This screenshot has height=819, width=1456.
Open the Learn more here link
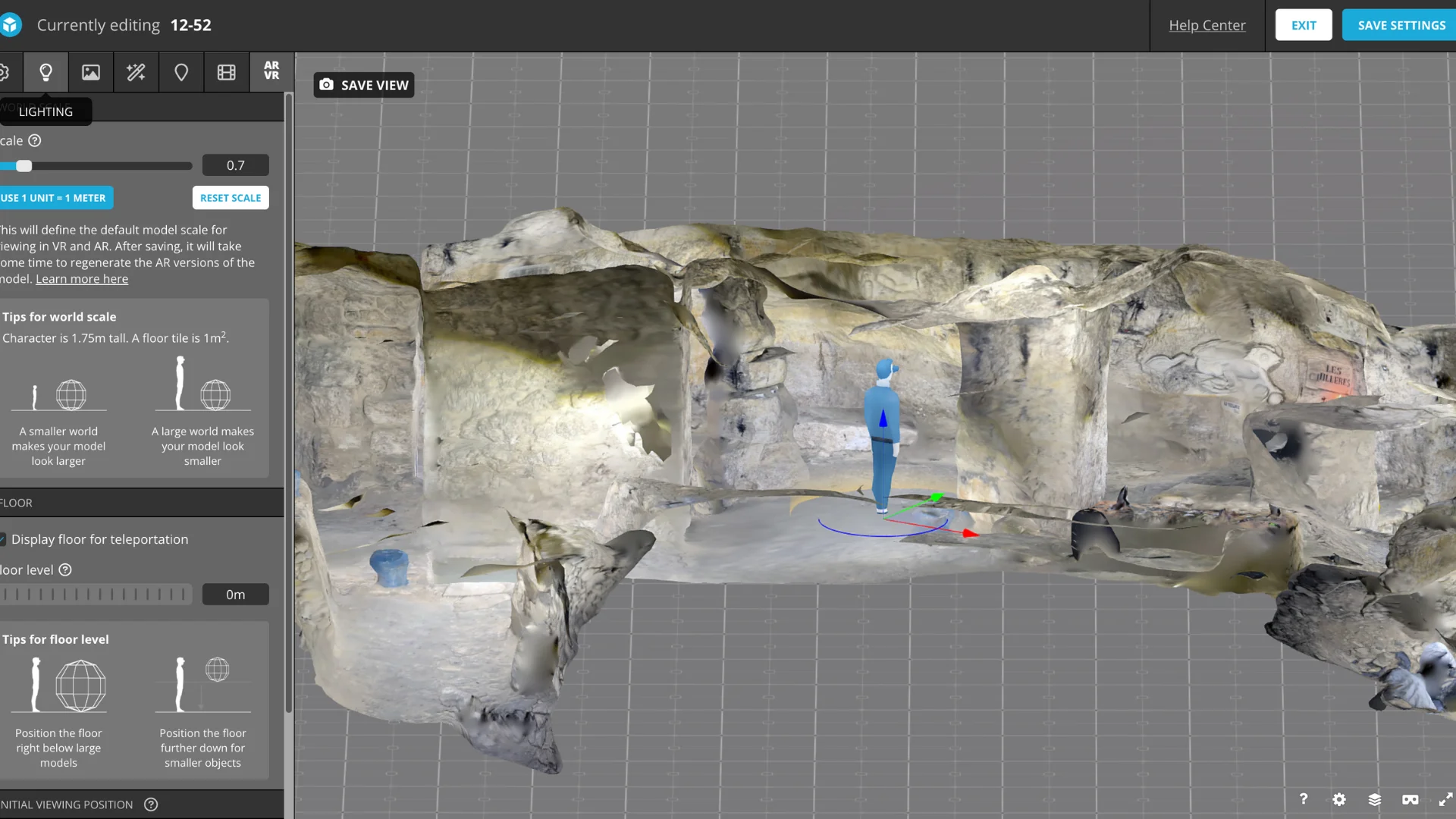click(82, 279)
